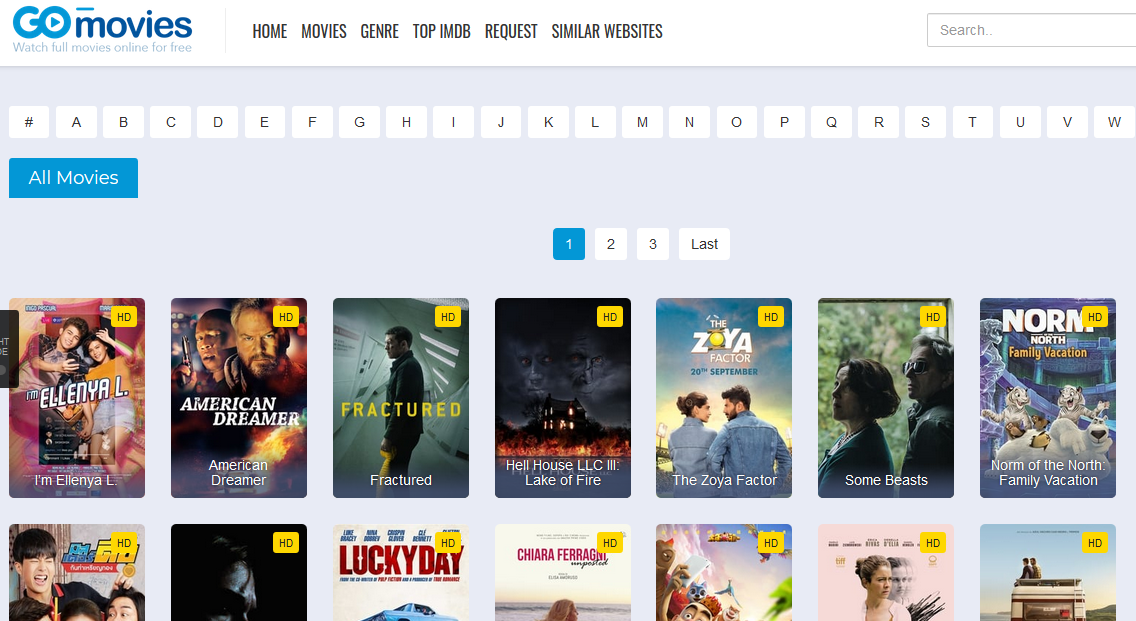The height and width of the screenshot is (621, 1136).
Task: Filter movies by letter L
Action: tap(596, 122)
